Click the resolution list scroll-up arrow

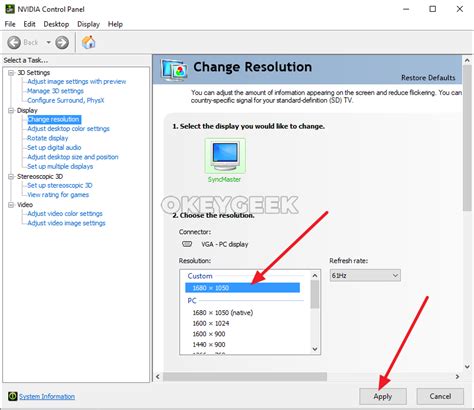pyautogui.click(x=315, y=276)
